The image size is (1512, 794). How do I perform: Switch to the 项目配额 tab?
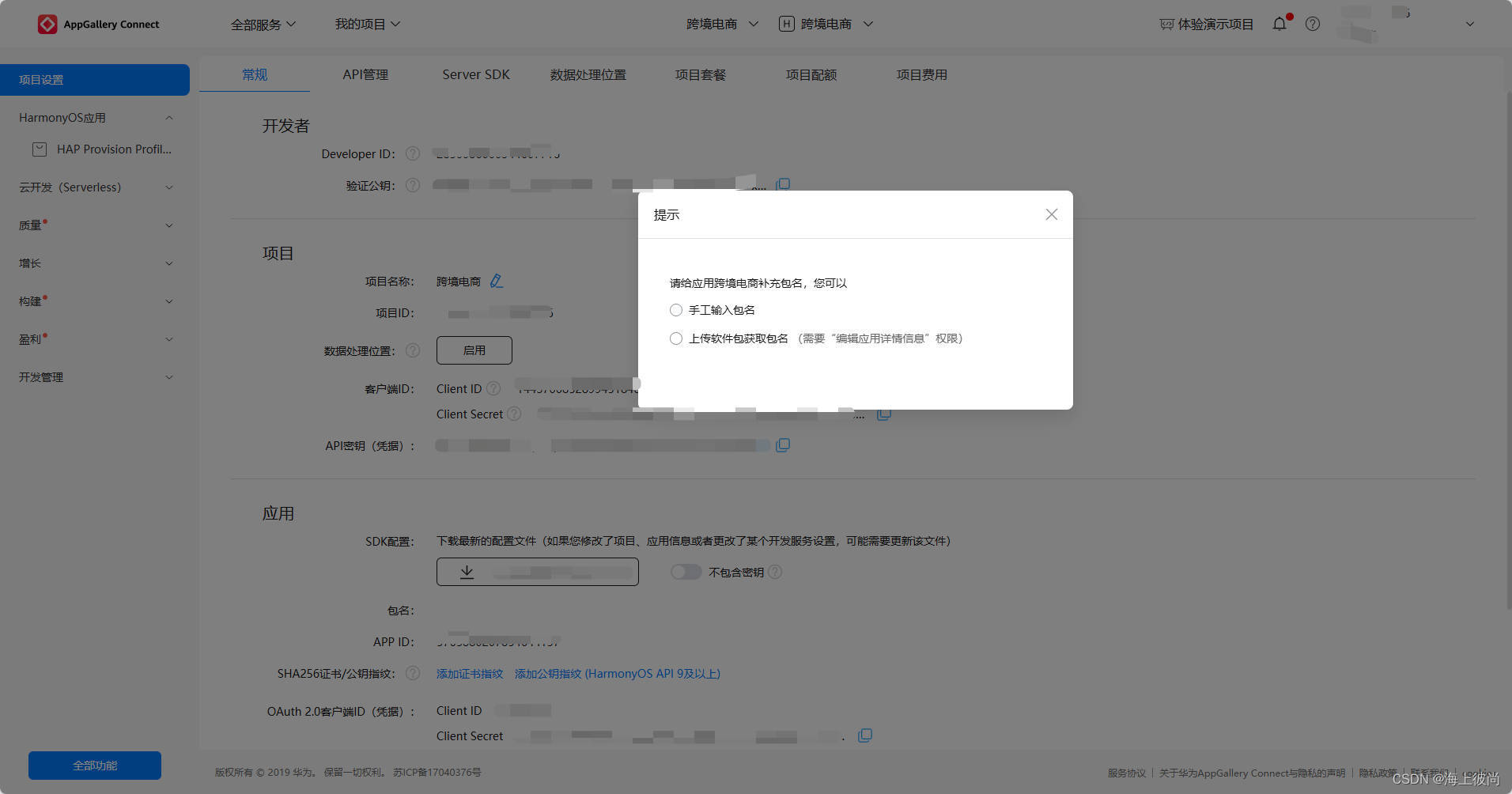click(x=811, y=74)
